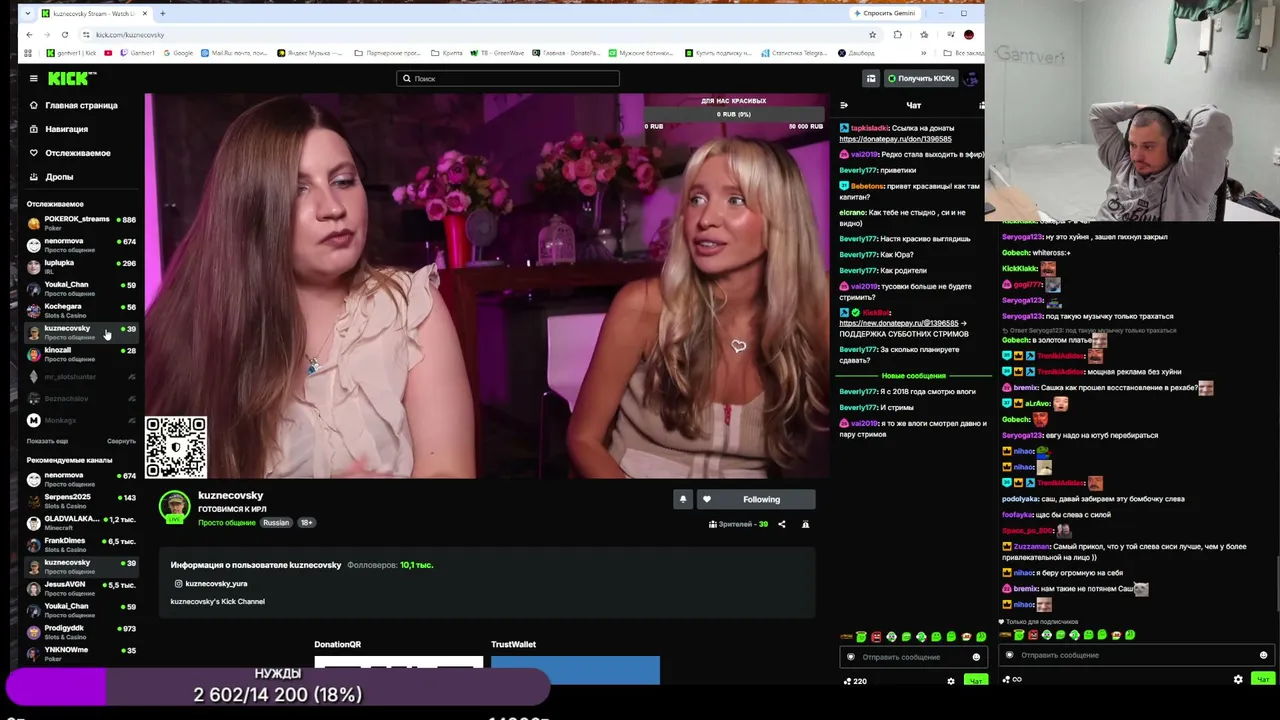Viewport: 1280px width, 720px height.
Task: Click the search field Поиск
Action: tap(508, 78)
